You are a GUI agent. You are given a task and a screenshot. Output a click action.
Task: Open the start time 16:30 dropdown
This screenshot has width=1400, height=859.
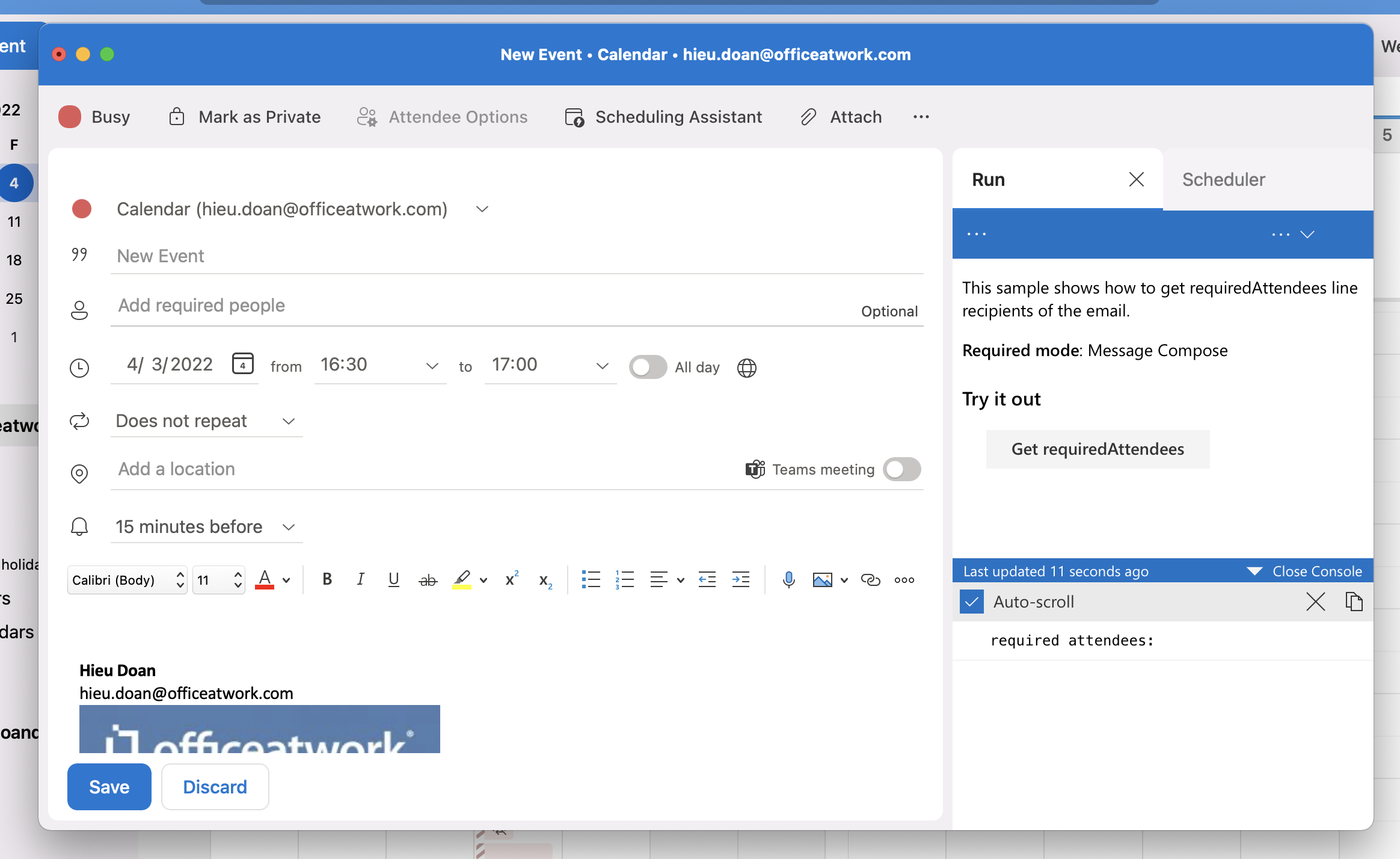(432, 366)
